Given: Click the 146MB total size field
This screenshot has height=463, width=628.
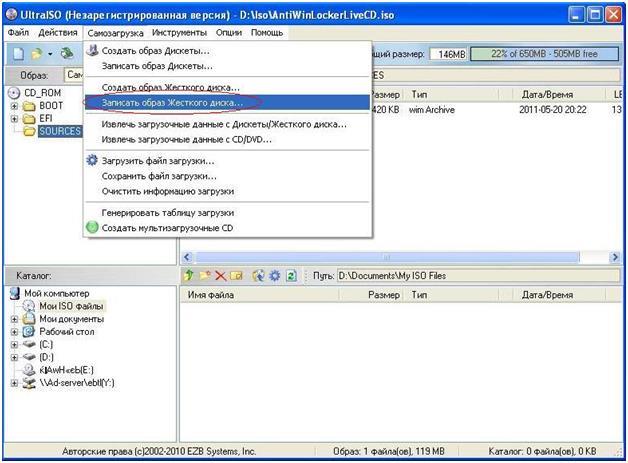Looking at the screenshot, I should point(448,54).
